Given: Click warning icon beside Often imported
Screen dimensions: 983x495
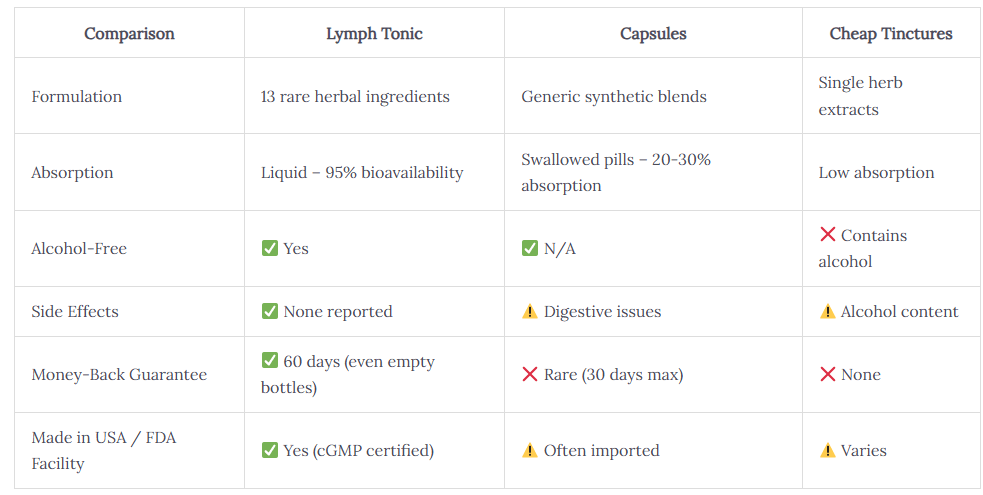Looking at the screenshot, I should pyautogui.click(x=530, y=450).
